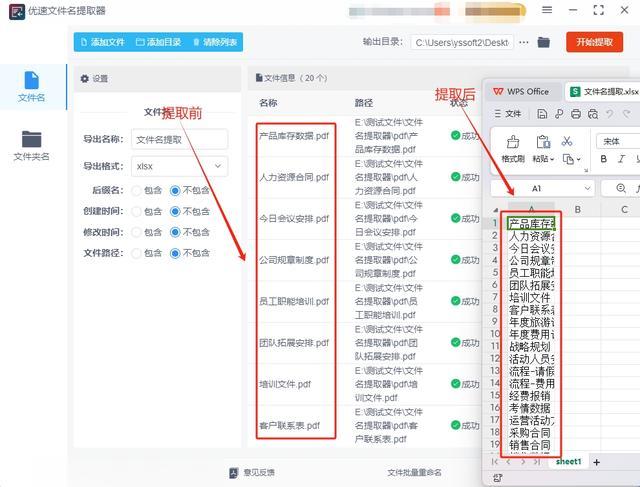Open the A1 name box dropdown
The width and height of the screenshot is (640, 487).
[x=587, y=188]
